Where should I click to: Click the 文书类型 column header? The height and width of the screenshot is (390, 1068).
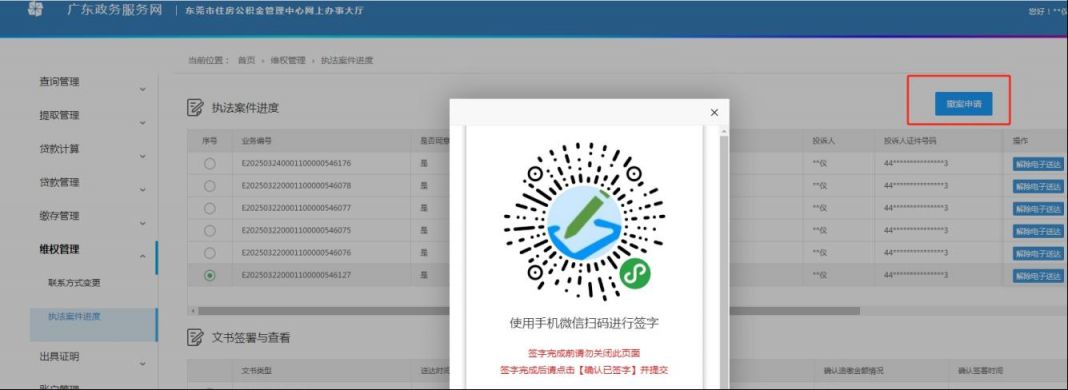pyautogui.click(x=257, y=371)
